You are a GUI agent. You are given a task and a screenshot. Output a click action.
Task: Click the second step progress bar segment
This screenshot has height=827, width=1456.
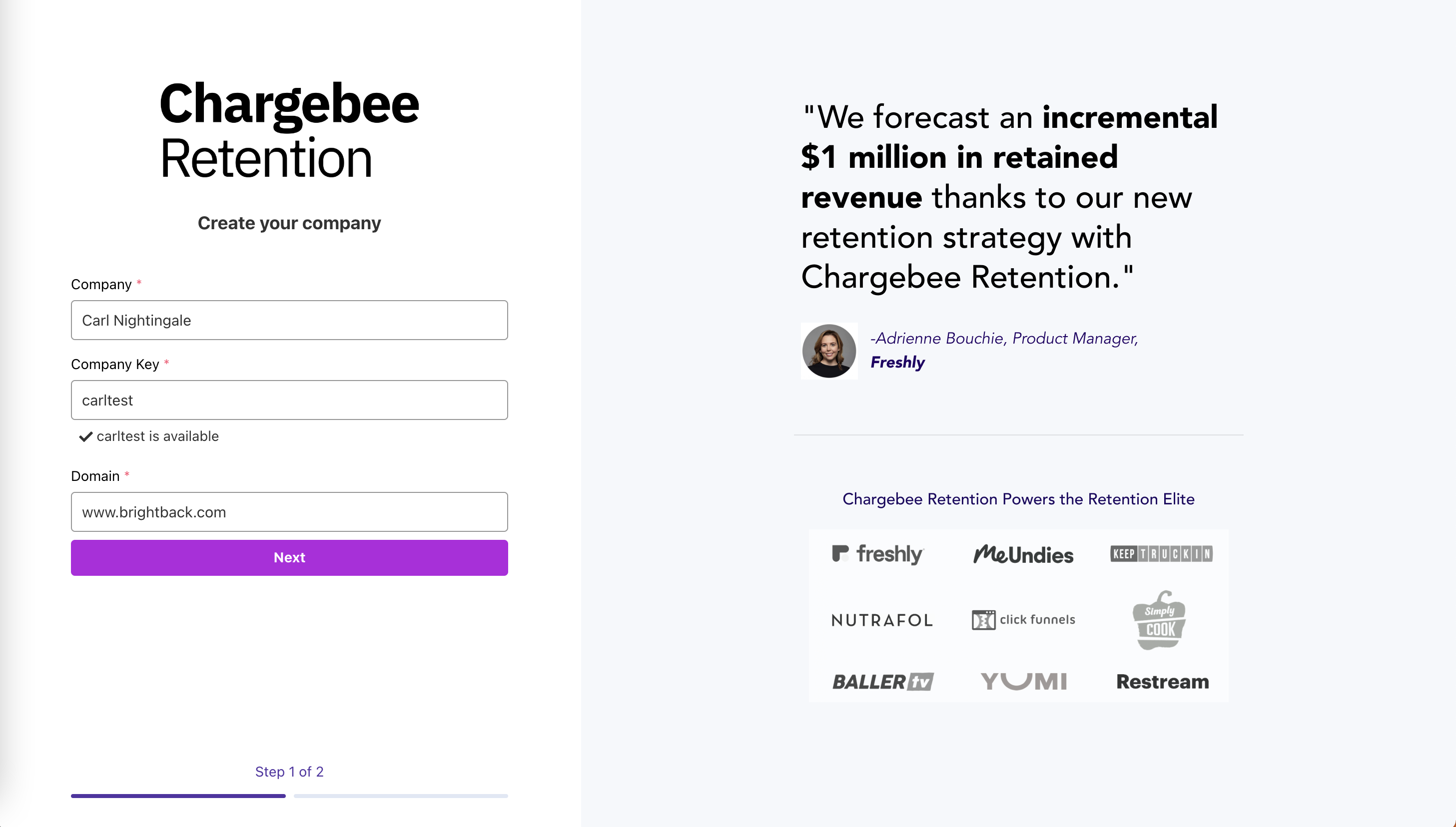[401, 797]
